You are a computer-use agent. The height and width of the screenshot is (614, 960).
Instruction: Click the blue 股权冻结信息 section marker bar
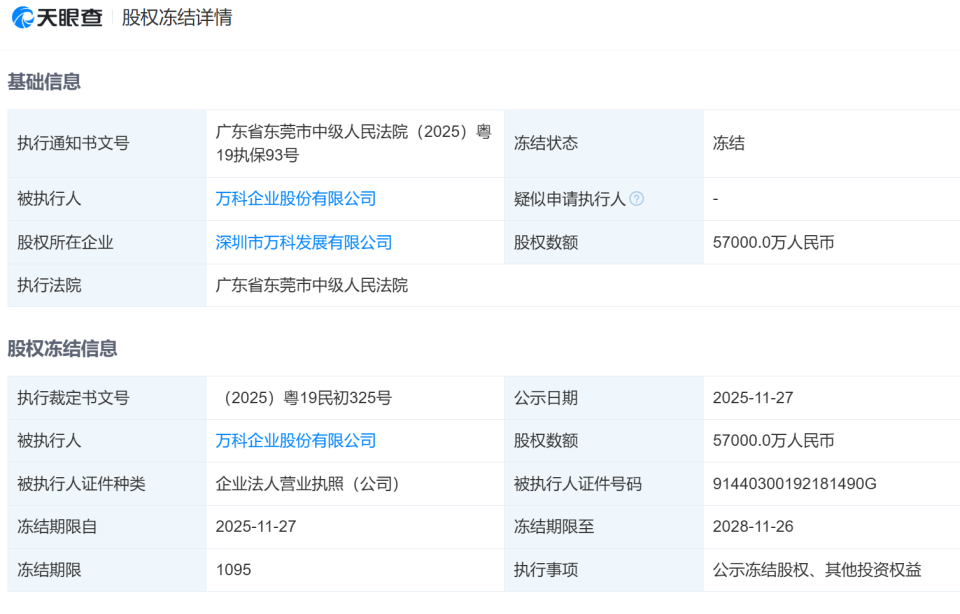(10, 349)
